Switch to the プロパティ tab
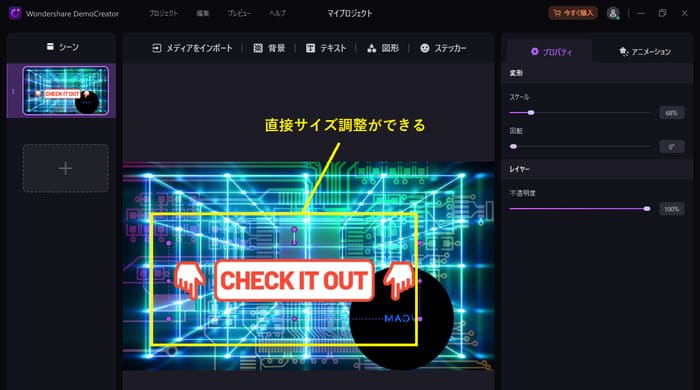 coord(551,52)
